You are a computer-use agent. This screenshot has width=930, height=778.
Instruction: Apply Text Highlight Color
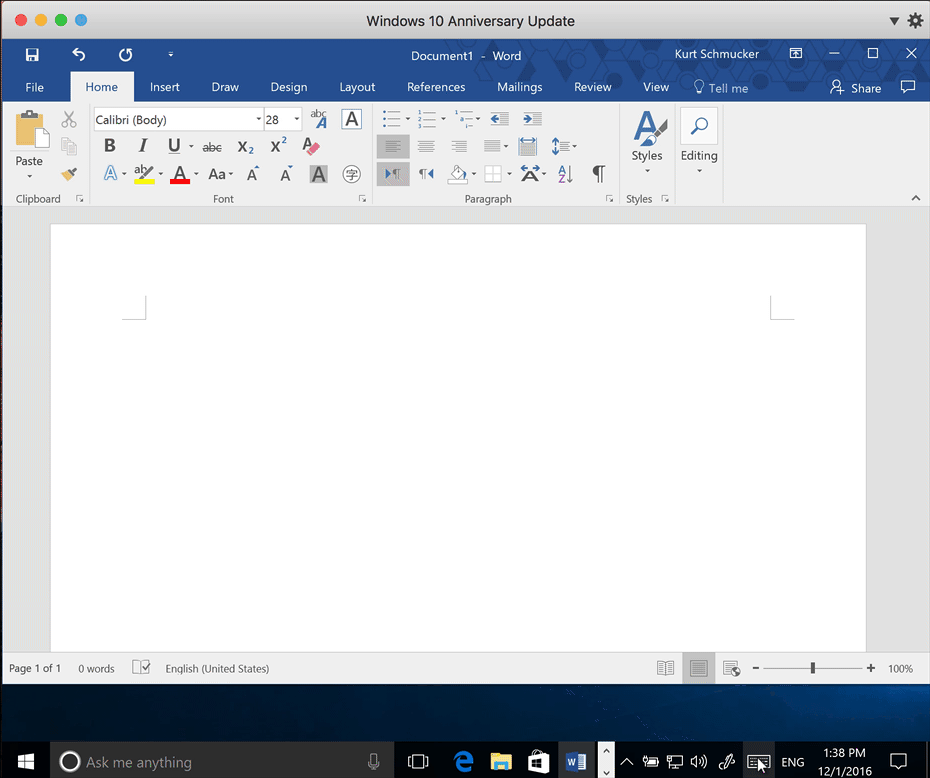(x=144, y=173)
